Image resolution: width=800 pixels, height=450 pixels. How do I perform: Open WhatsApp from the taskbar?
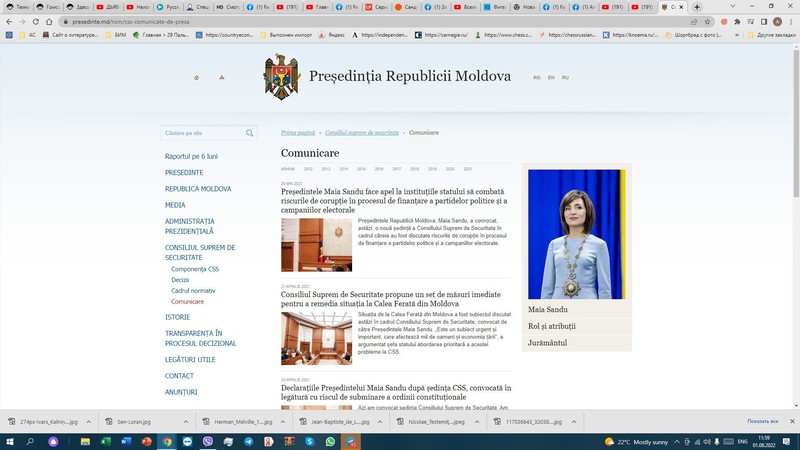tap(330, 441)
